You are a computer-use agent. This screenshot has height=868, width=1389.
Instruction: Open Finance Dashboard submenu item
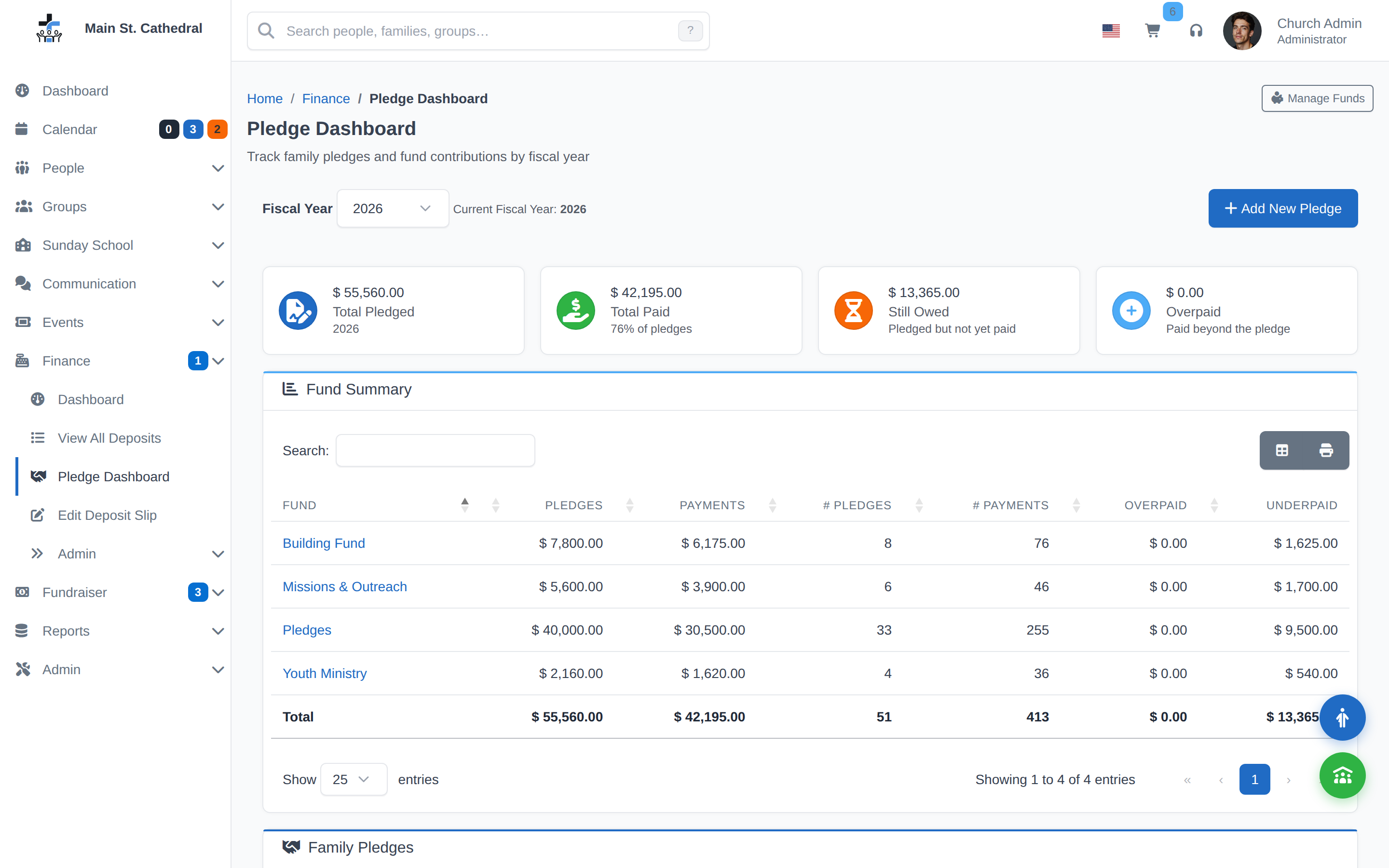91,400
